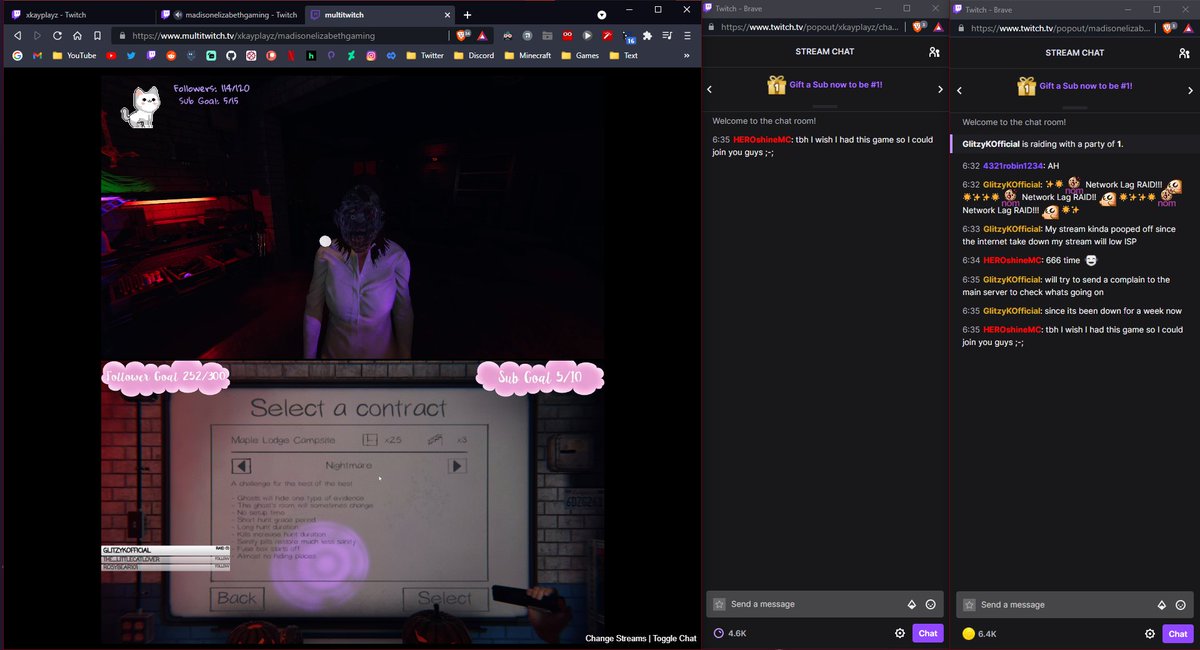Open 6.4K channel points in madisonelizabethgaming chat
The image size is (1200, 650).
coord(979,633)
